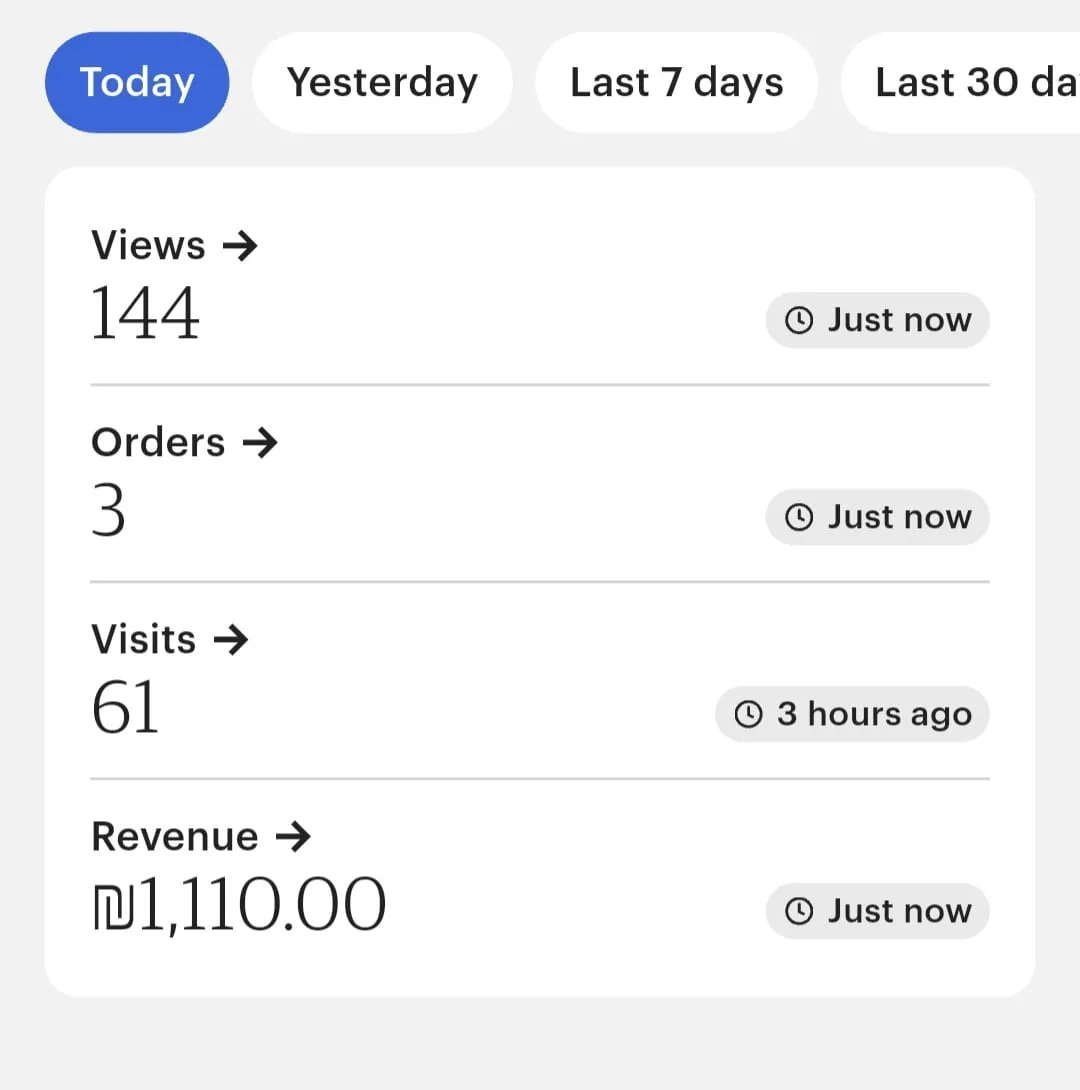Click the 3 hours ago badge

tap(852, 714)
